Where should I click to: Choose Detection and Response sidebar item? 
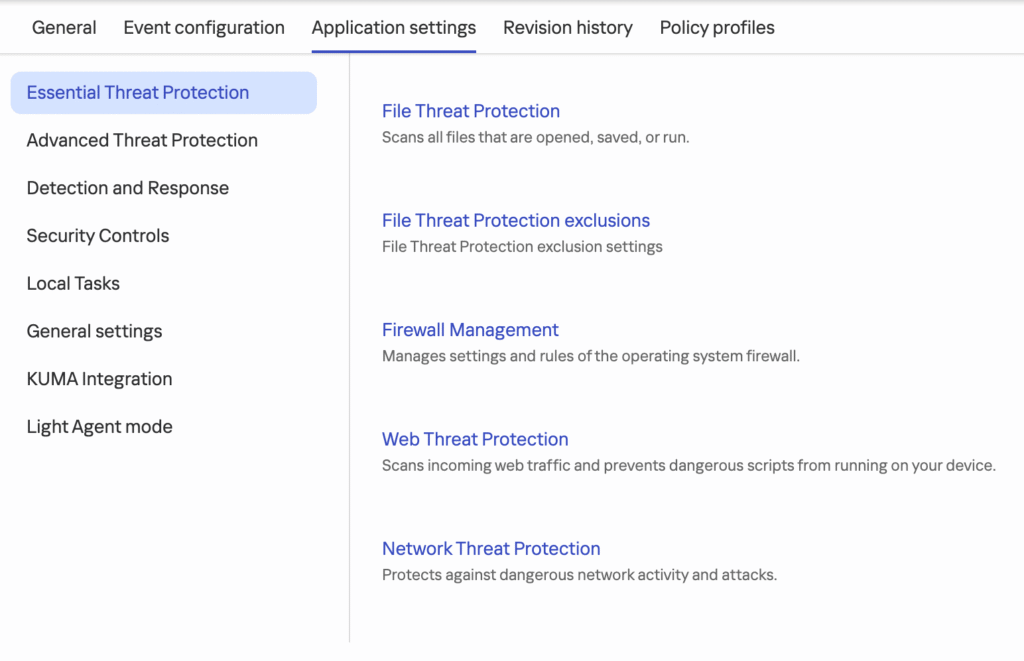[x=127, y=188]
